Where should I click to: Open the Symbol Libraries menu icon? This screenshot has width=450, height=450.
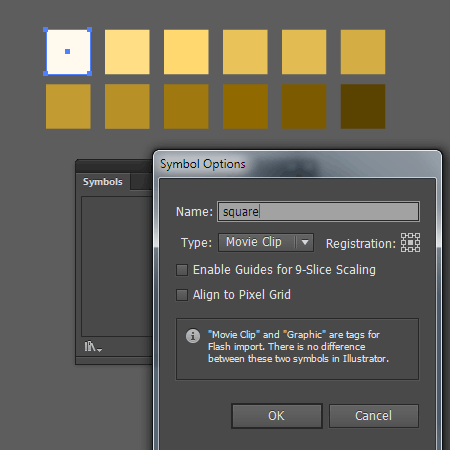(x=93, y=347)
